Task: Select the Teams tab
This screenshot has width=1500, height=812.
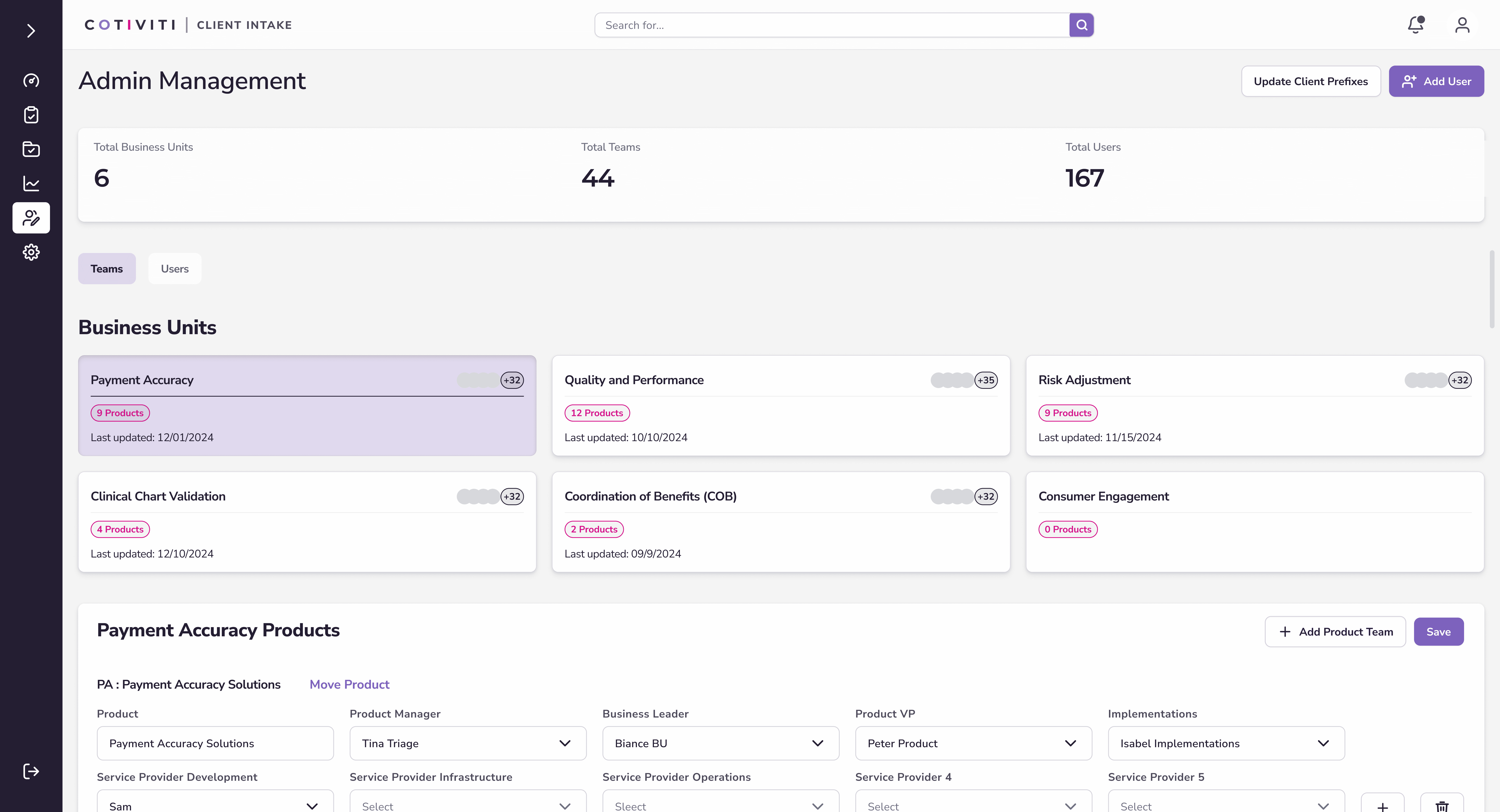Action: click(x=107, y=268)
